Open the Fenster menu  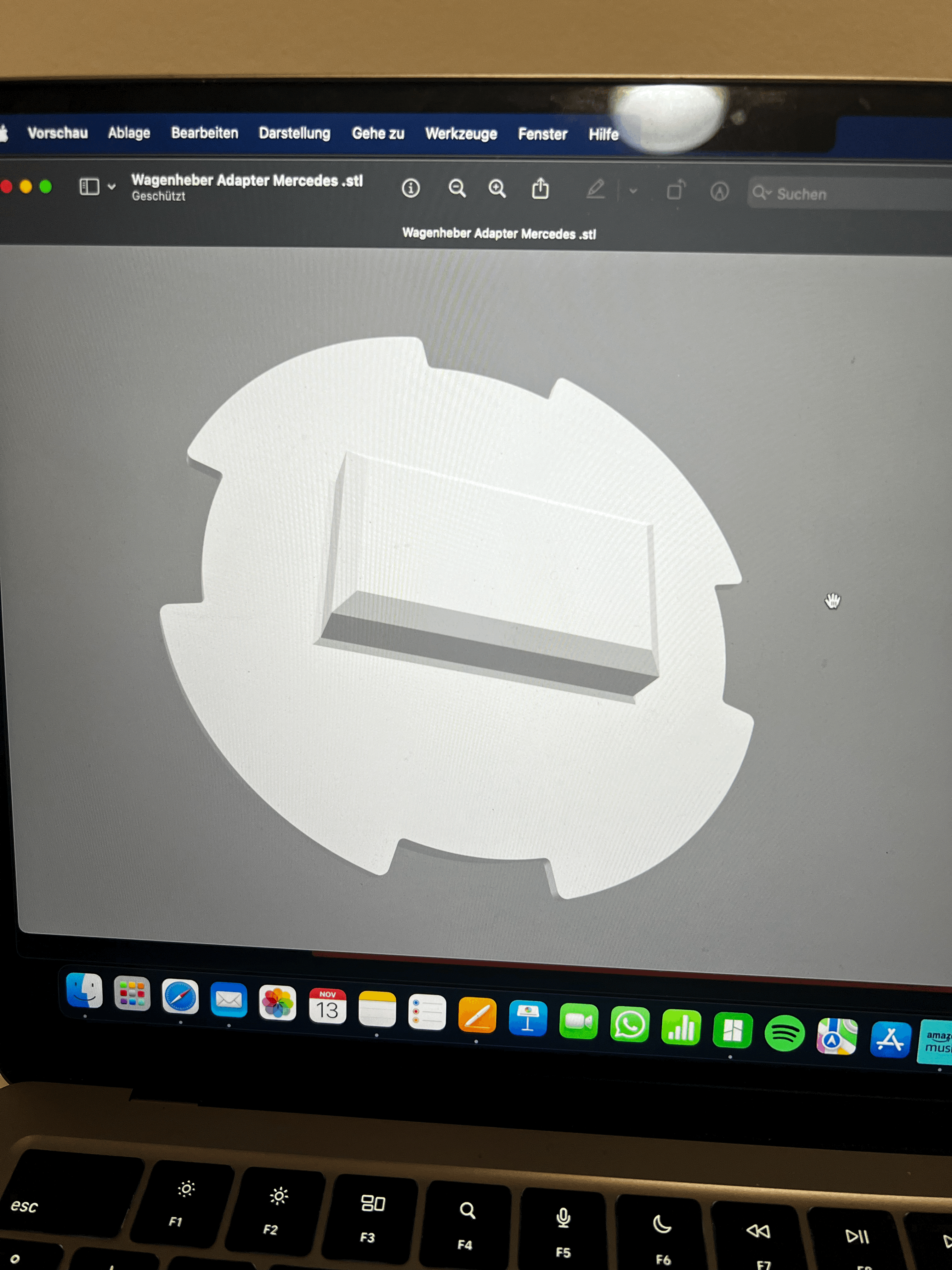tap(543, 134)
